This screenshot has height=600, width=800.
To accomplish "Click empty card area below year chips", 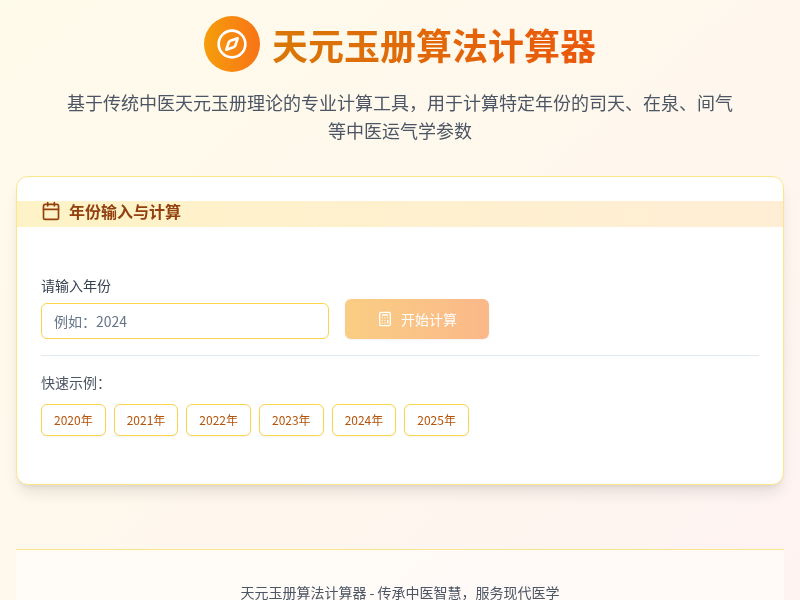I will tap(400, 459).
